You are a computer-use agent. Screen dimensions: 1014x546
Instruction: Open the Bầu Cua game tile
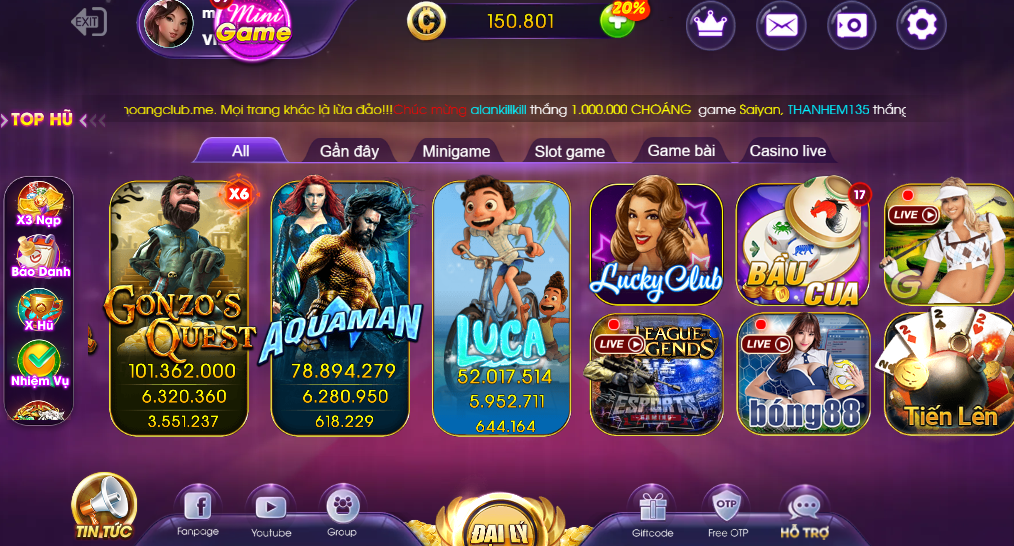coord(803,245)
